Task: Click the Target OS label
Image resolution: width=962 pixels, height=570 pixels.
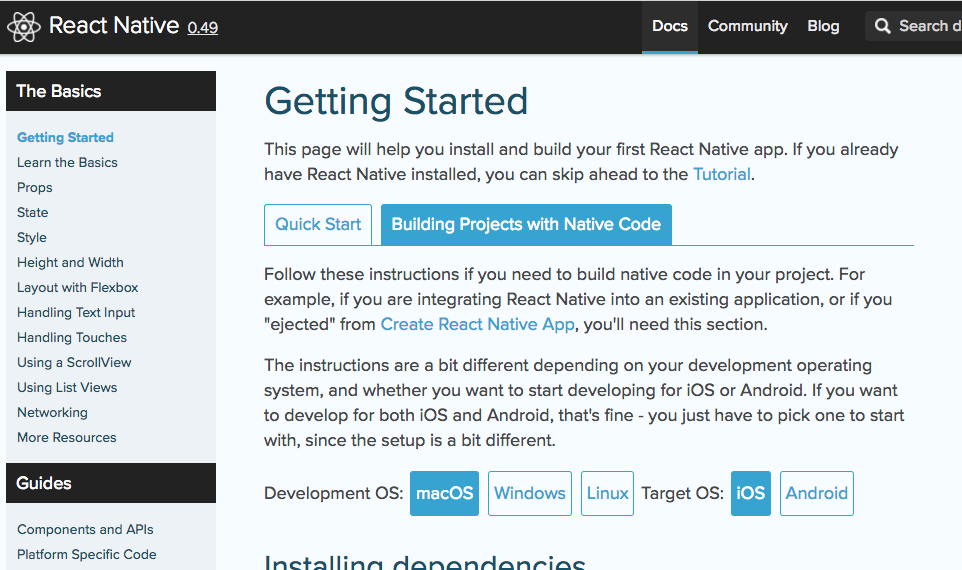Action: point(682,493)
